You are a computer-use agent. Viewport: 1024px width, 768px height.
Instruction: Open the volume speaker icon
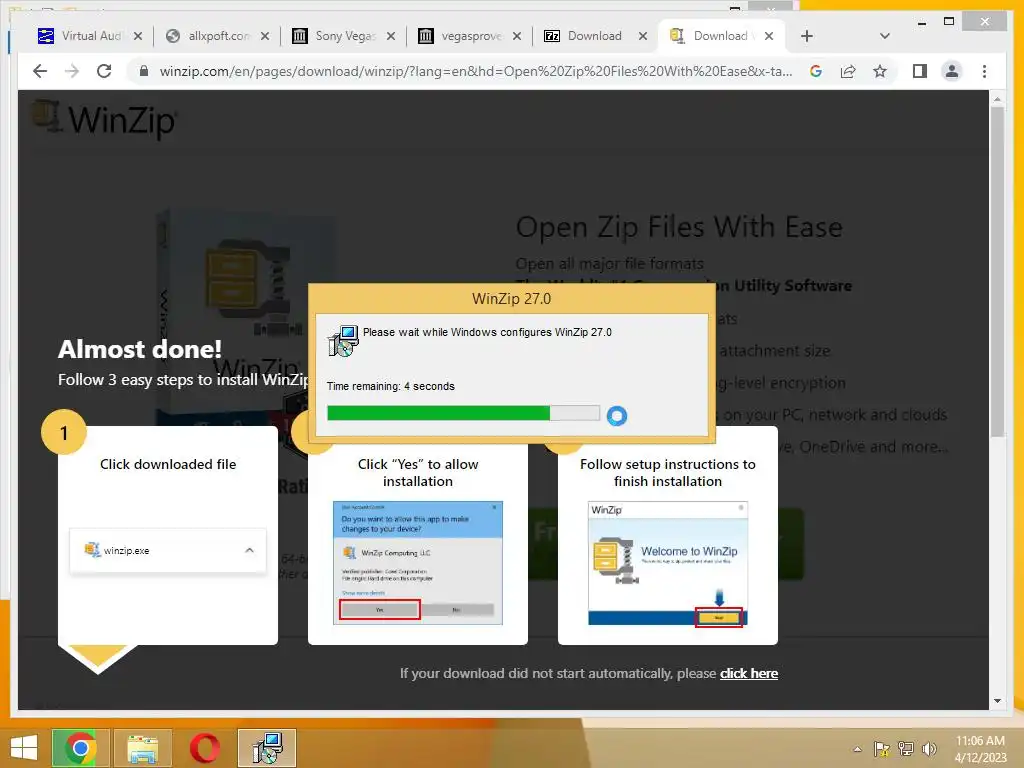coord(929,749)
